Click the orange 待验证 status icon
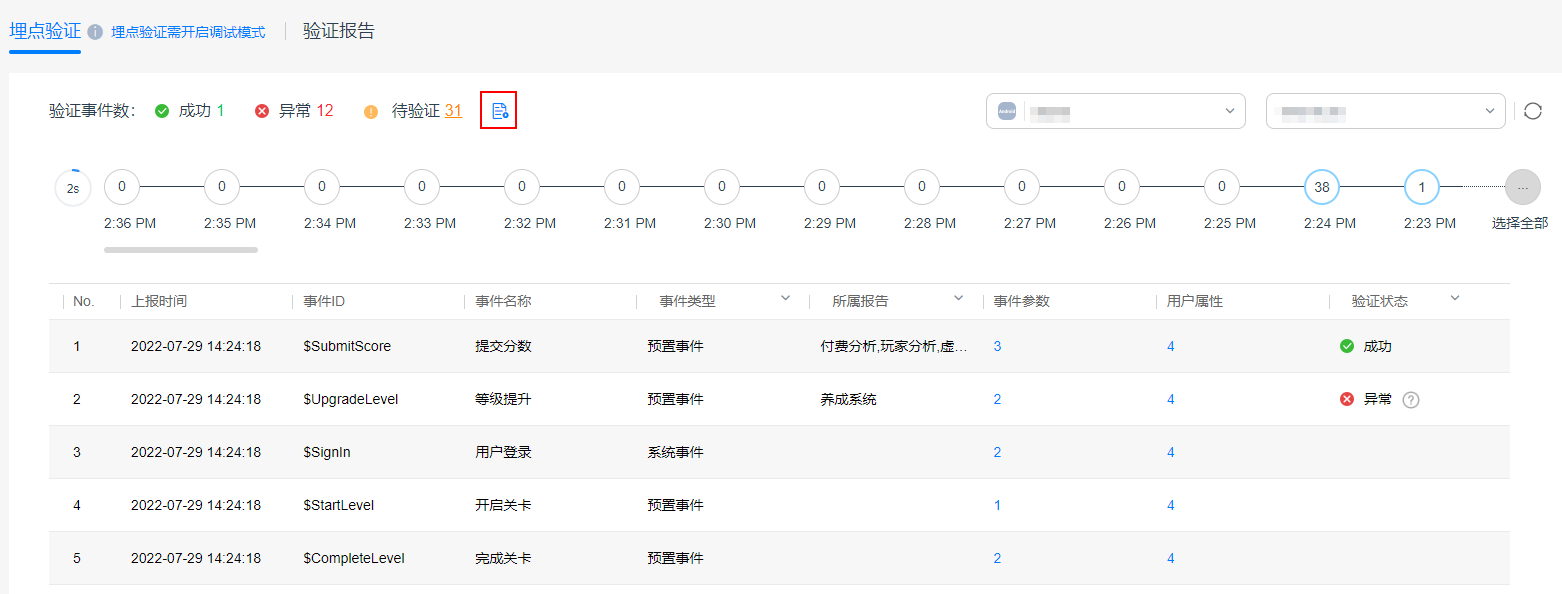The width and height of the screenshot is (1562, 594). [x=371, y=112]
